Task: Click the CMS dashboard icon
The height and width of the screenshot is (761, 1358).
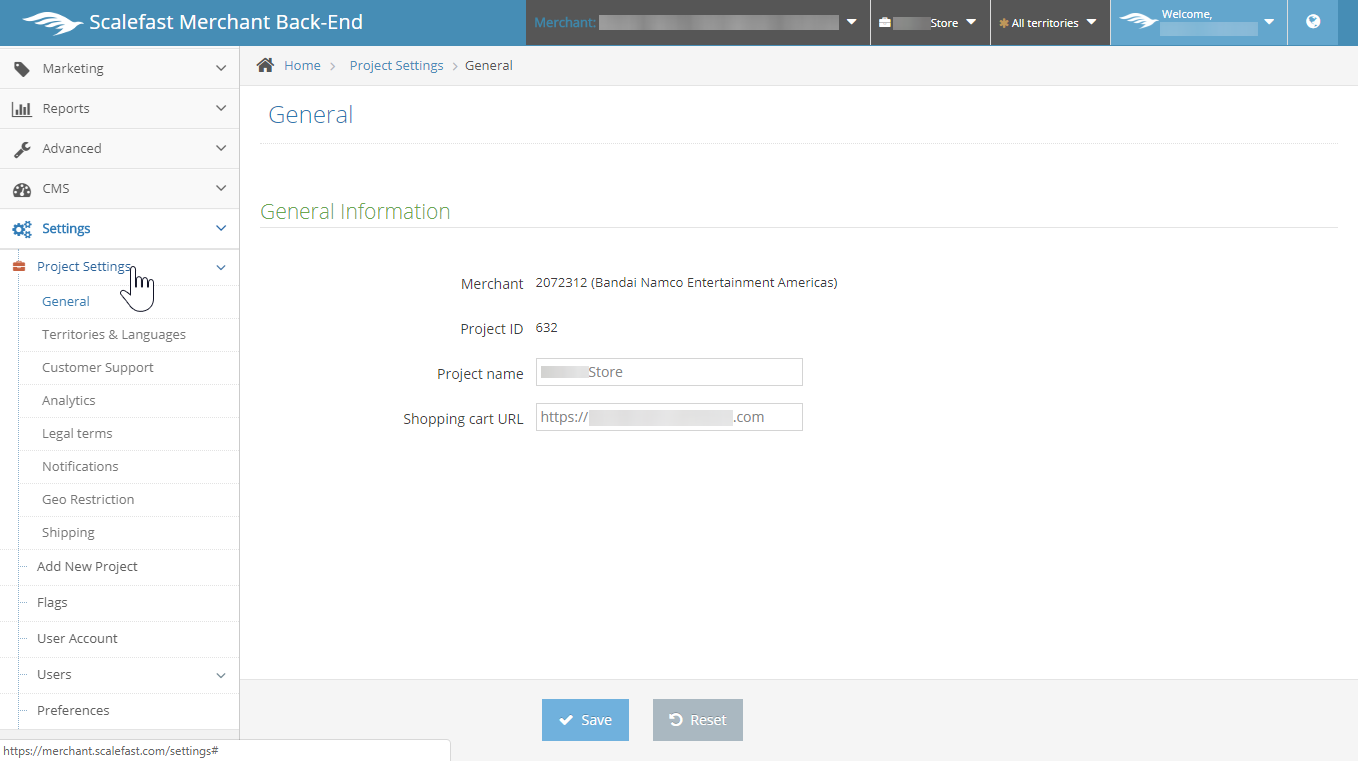Action: click(x=21, y=189)
